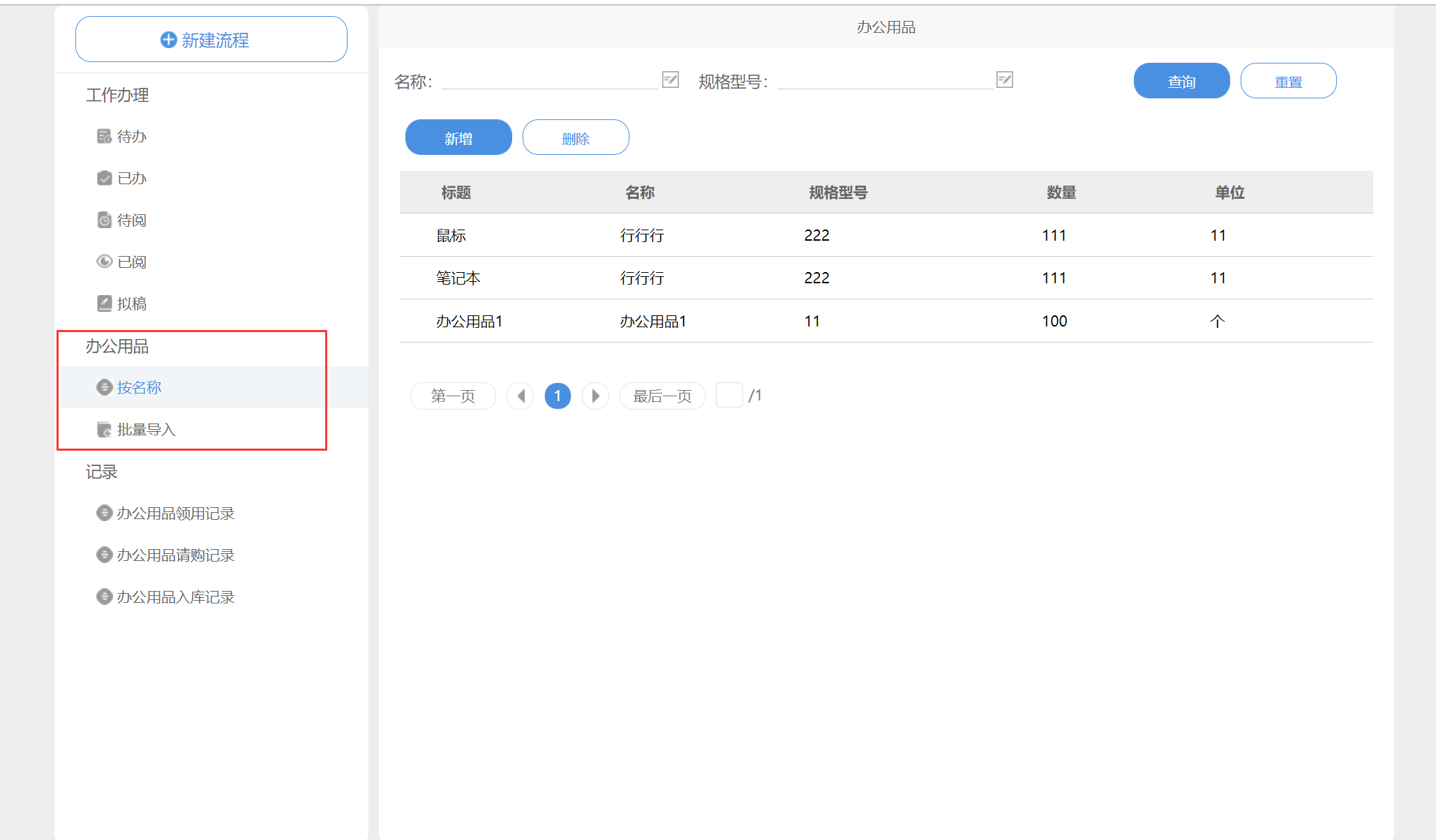Select page number 1 in pagination
The width and height of the screenshot is (1436, 840).
click(x=558, y=396)
